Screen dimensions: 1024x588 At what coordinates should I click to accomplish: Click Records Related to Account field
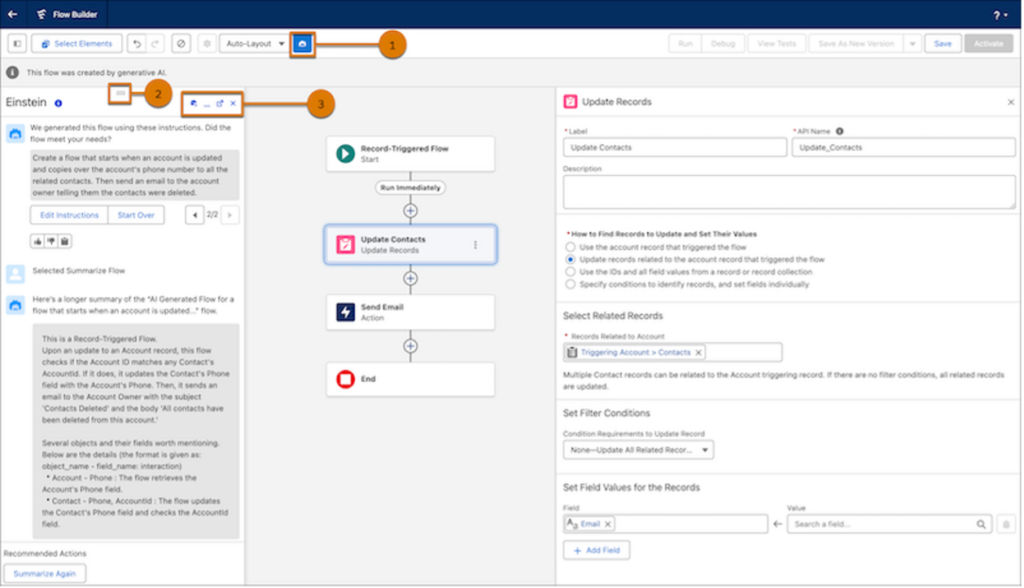click(672, 353)
